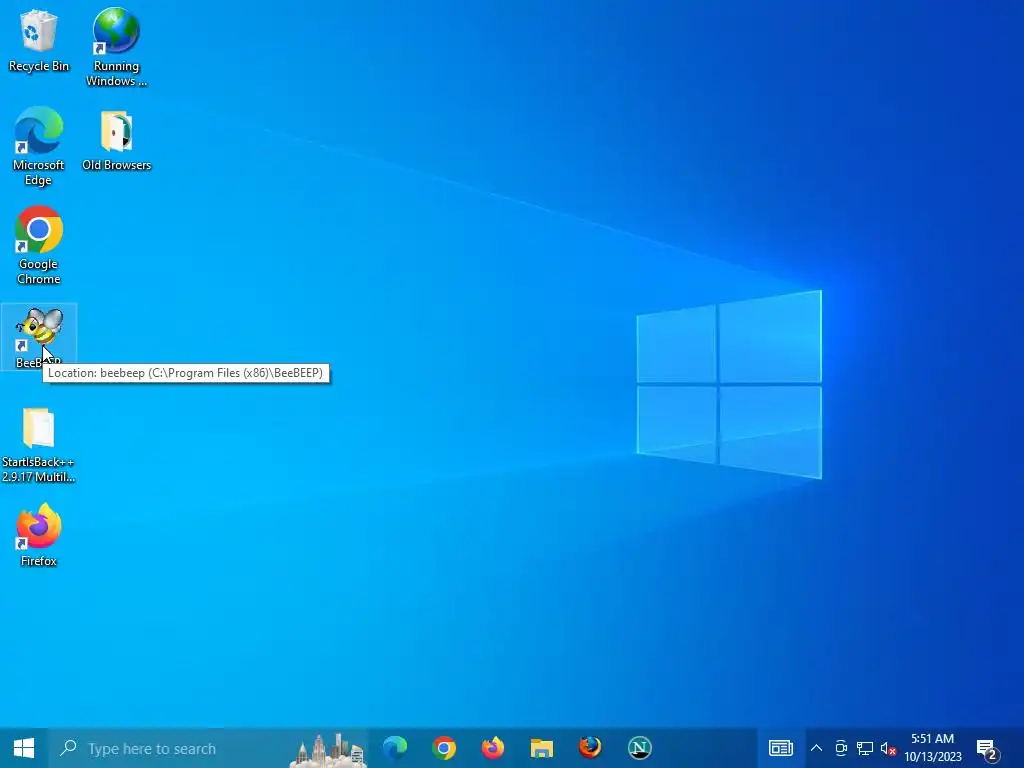Launch new Firefox from the taskbar
1024x768 pixels.
492,748
